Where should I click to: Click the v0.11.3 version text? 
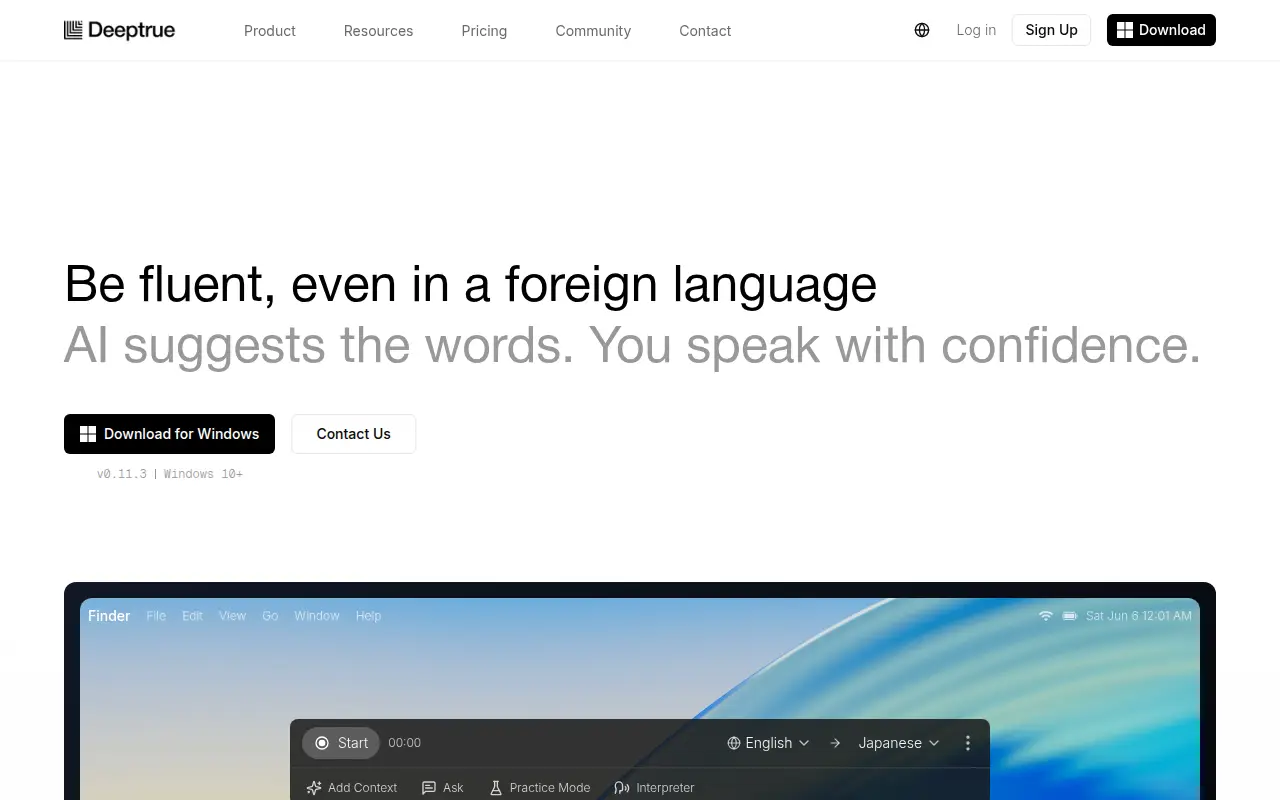click(122, 474)
